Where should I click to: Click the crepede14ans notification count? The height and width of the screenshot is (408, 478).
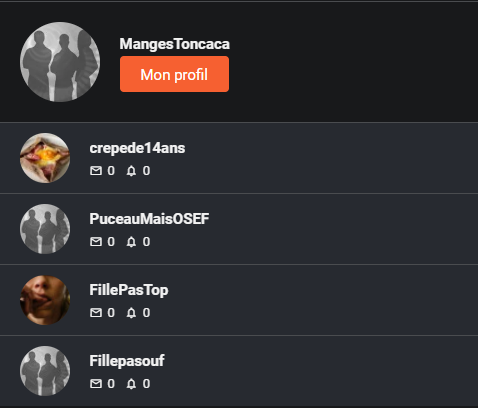tap(146, 171)
